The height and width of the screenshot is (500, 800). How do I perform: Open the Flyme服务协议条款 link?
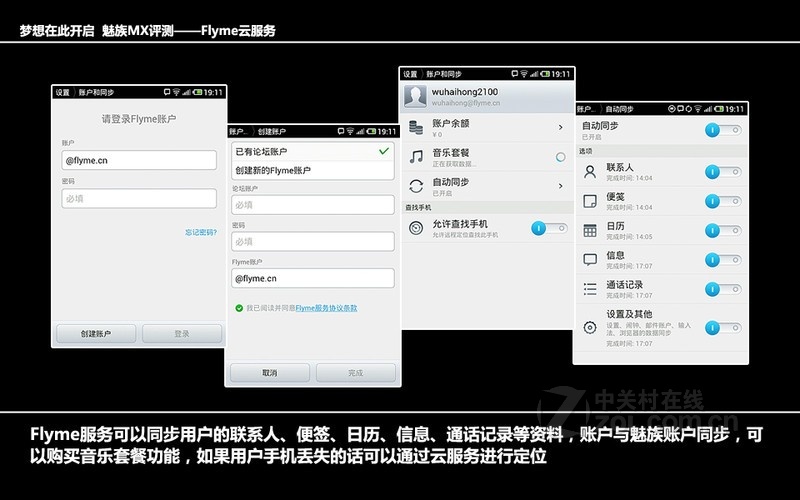tap(327, 308)
